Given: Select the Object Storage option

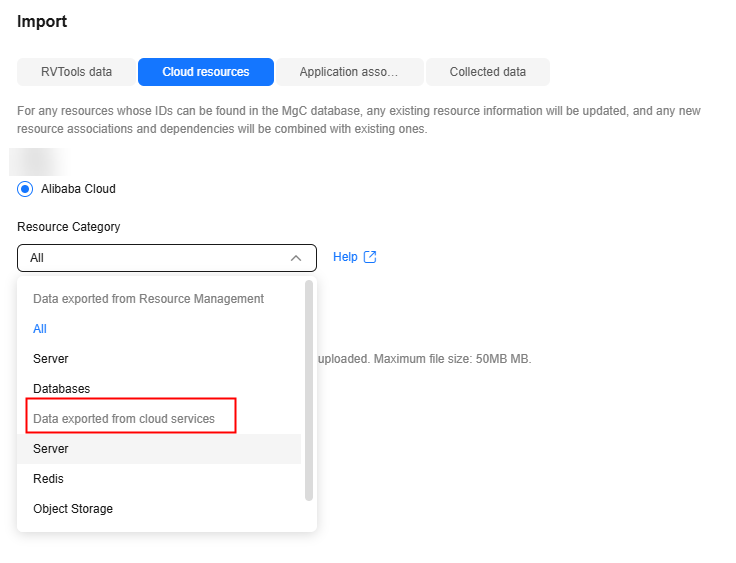Looking at the screenshot, I should (73, 509).
